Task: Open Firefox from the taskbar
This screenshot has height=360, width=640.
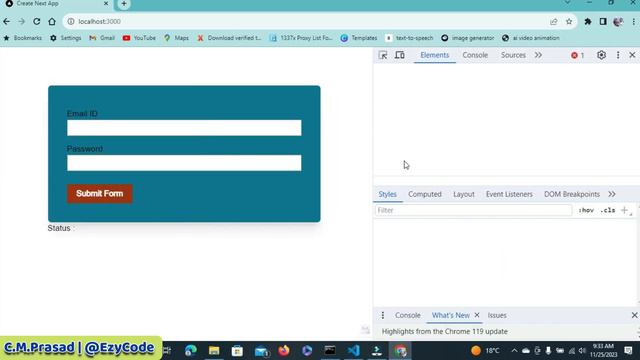Action: point(284,351)
